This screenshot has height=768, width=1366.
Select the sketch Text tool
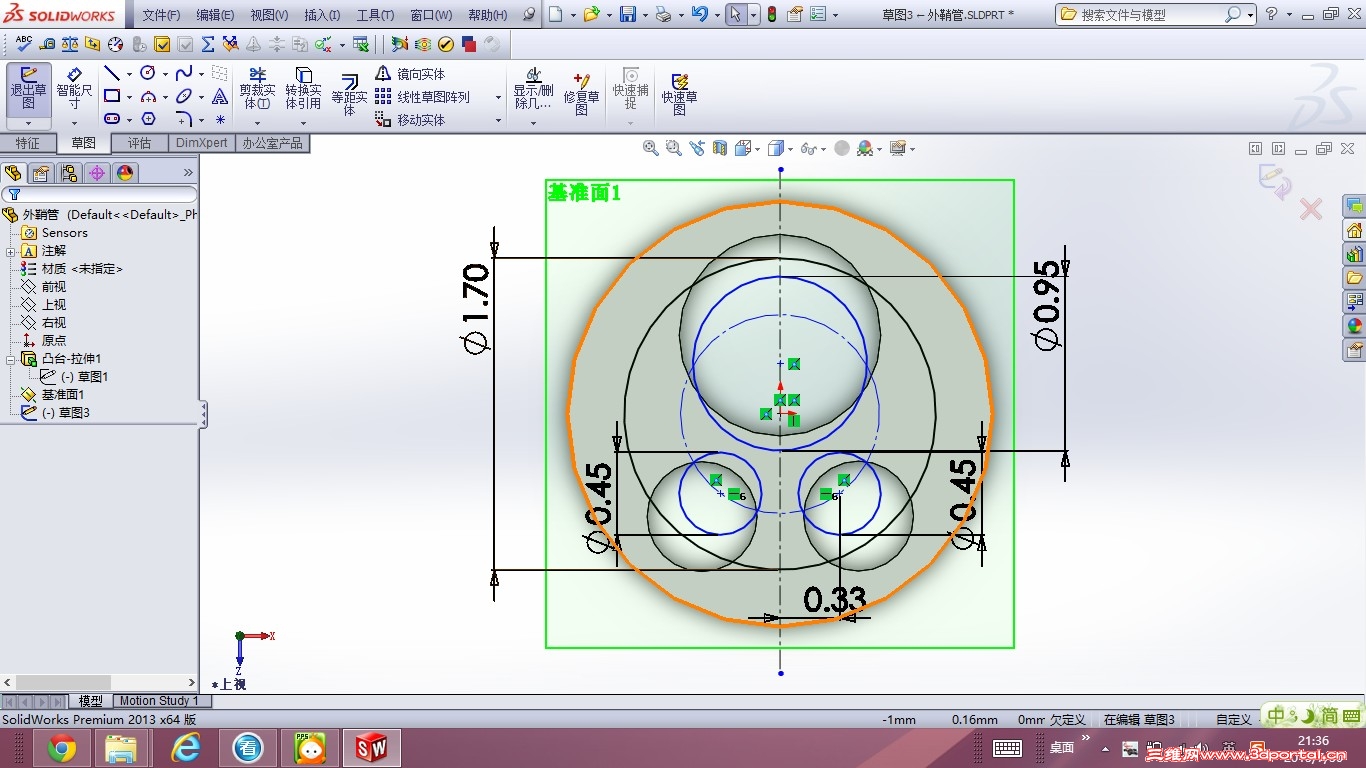point(220,97)
